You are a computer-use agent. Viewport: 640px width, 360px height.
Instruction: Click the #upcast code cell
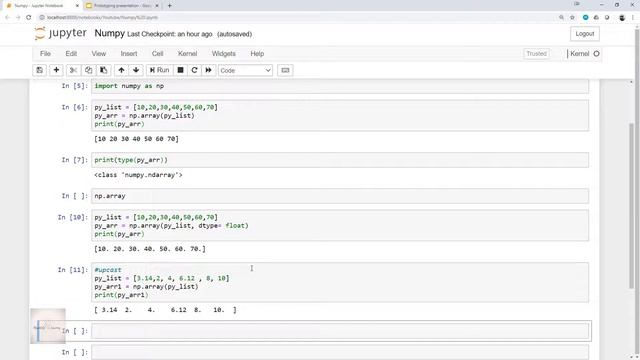tap(340, 282)
